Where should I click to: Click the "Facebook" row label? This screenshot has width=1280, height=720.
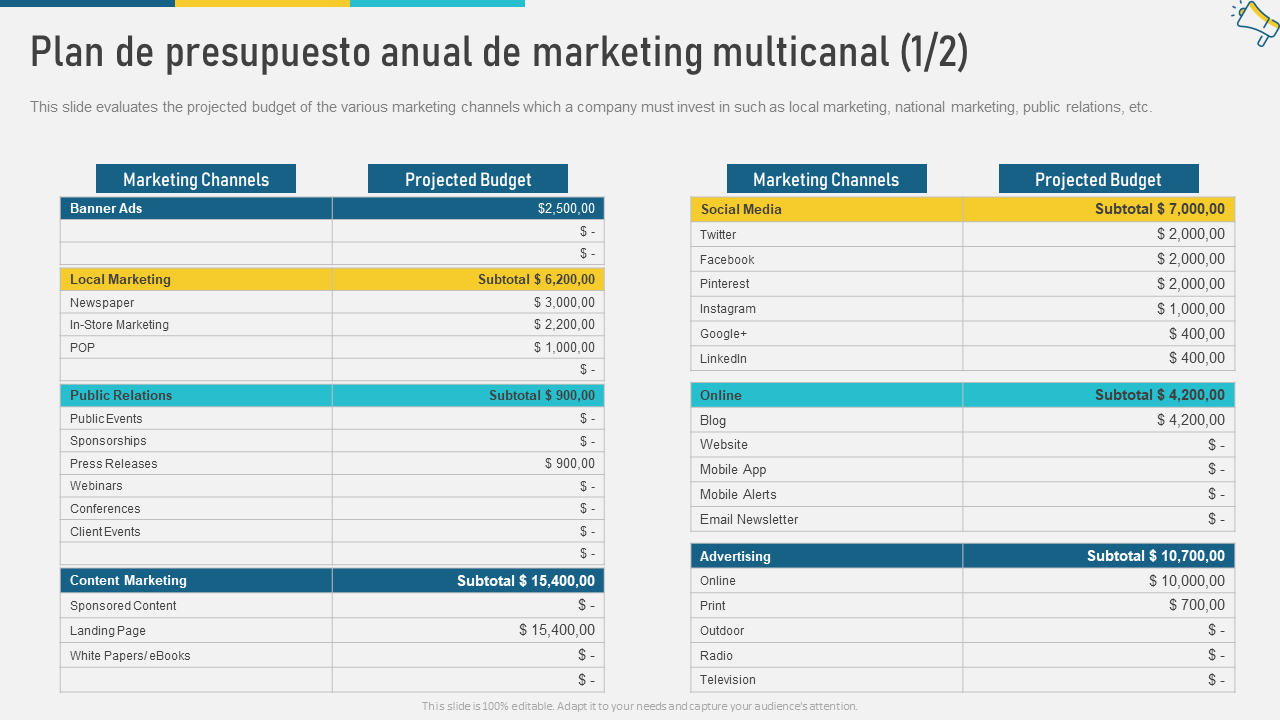point(727,260)
